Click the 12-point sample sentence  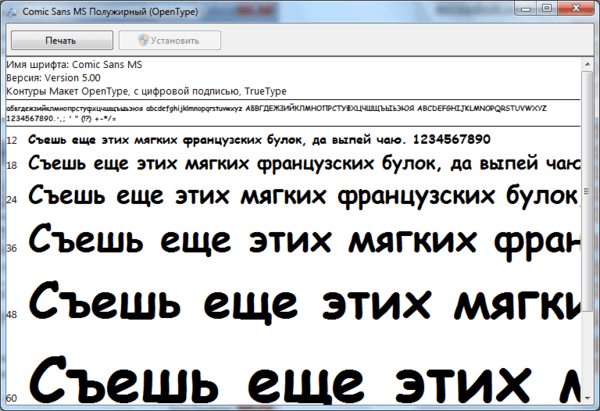click(259, 140)
